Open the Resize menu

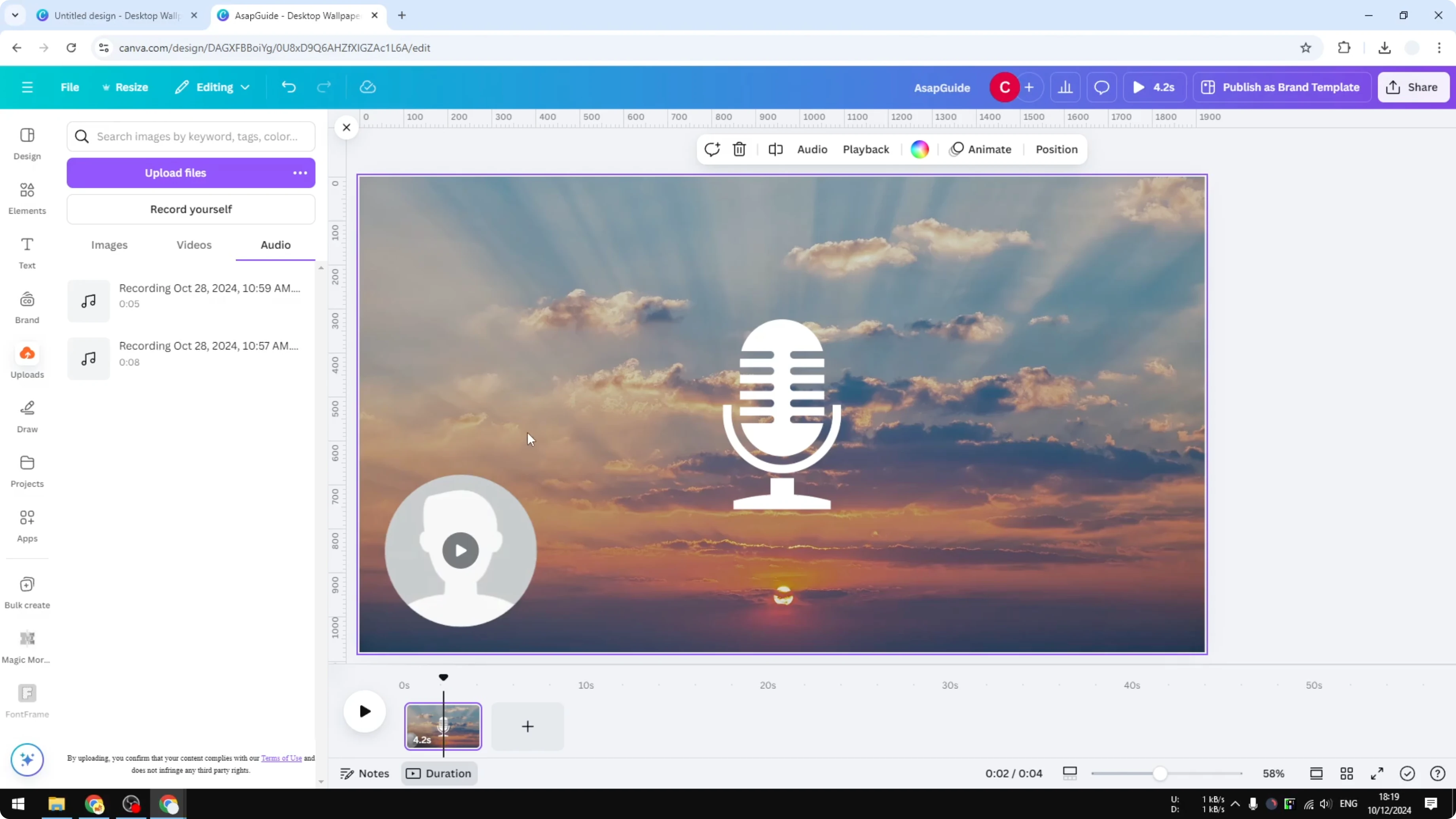[125, 87]
